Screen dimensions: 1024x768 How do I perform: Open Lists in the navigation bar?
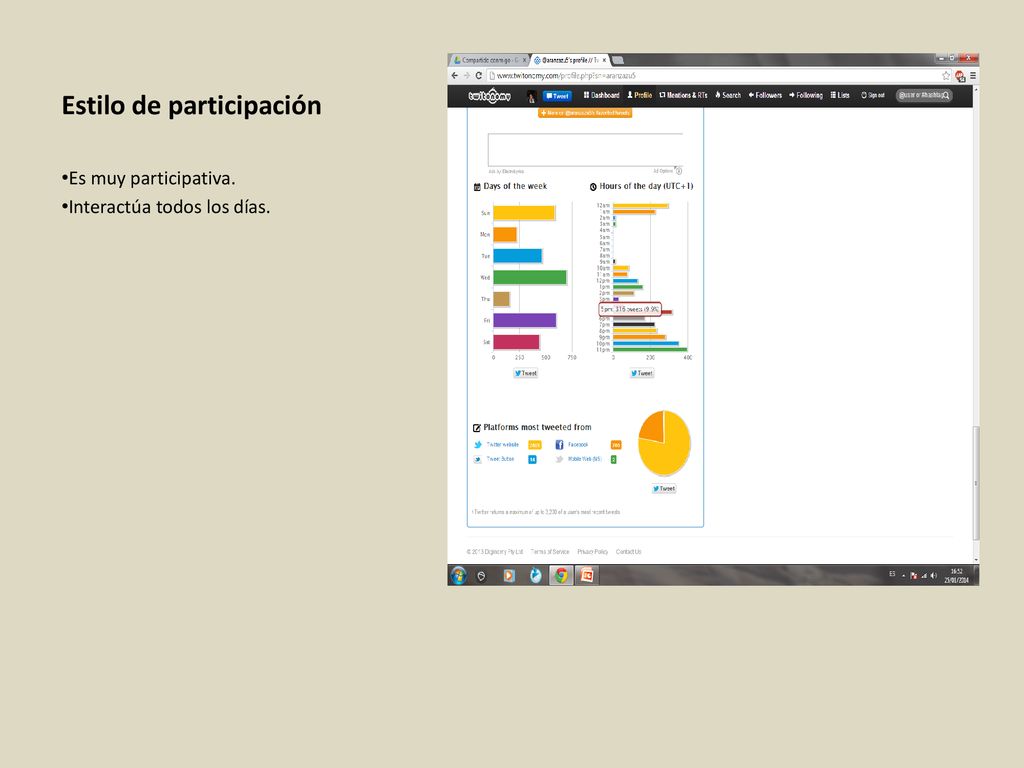click(x=840, y=95)
